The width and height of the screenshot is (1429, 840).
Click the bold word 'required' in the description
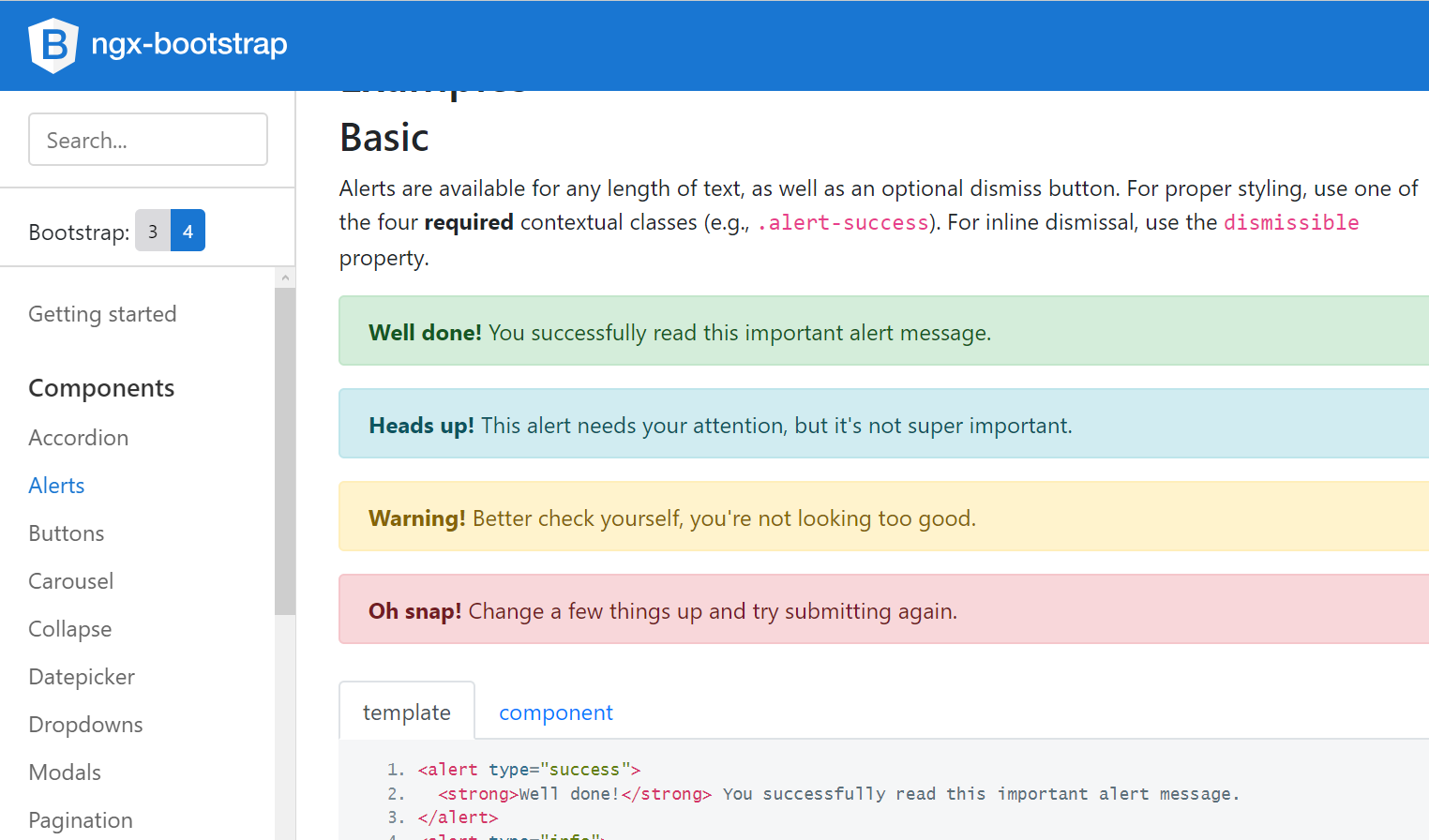pyautogui.click(x=469, y=222)
